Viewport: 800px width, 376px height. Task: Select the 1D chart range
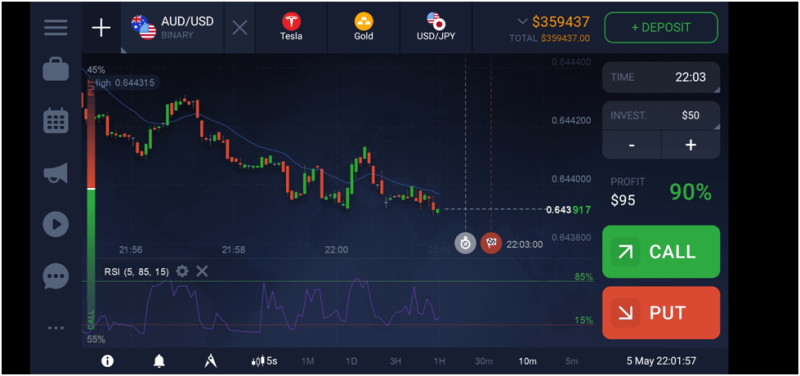(352, 361)
